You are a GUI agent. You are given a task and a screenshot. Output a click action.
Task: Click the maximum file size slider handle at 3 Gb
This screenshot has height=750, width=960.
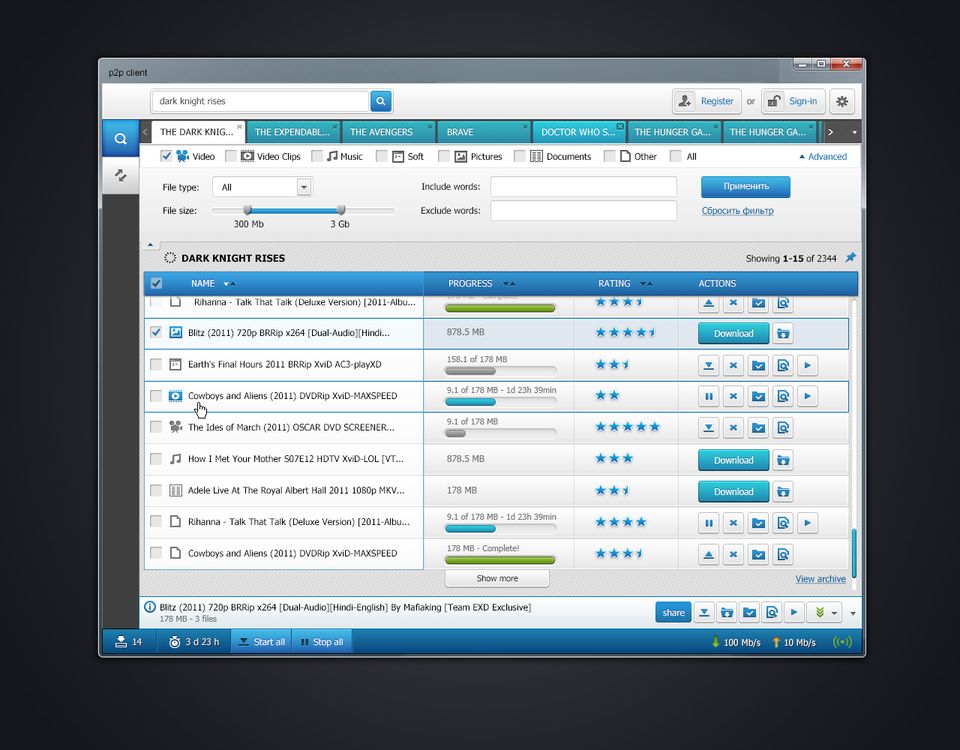coord(341,210)
